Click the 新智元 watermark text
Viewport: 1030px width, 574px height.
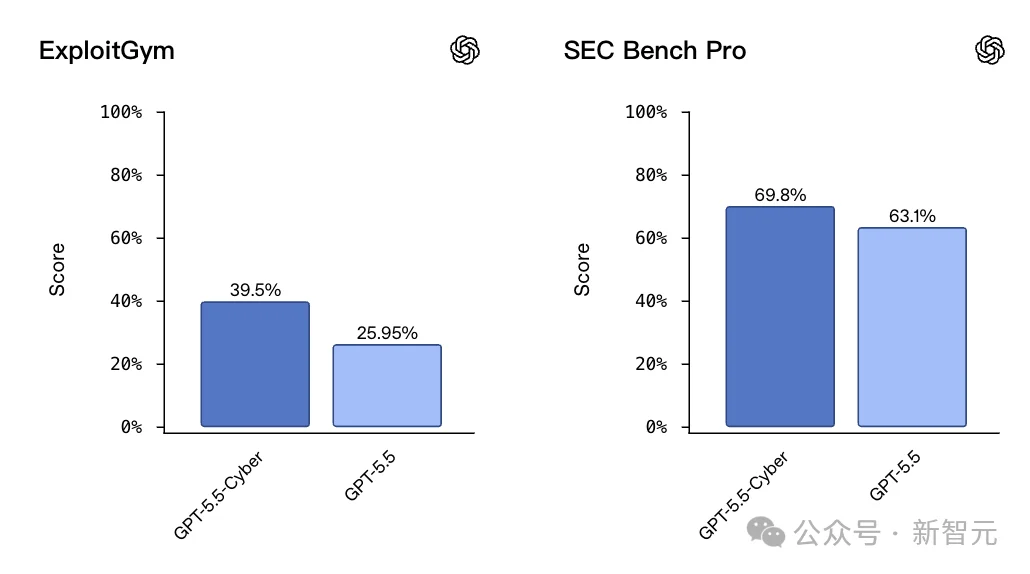pos(954,533)
